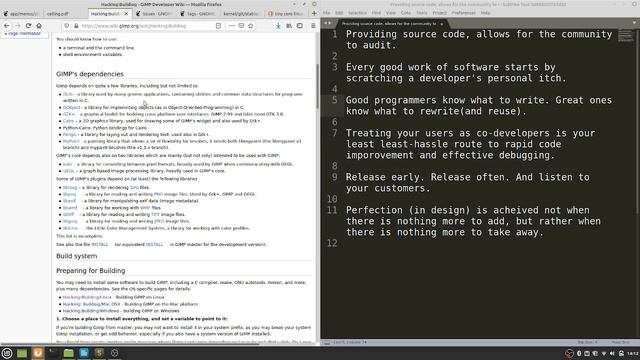Open Sublime Text Goto menu
The image size is (640, 360).
click(406, 13)
